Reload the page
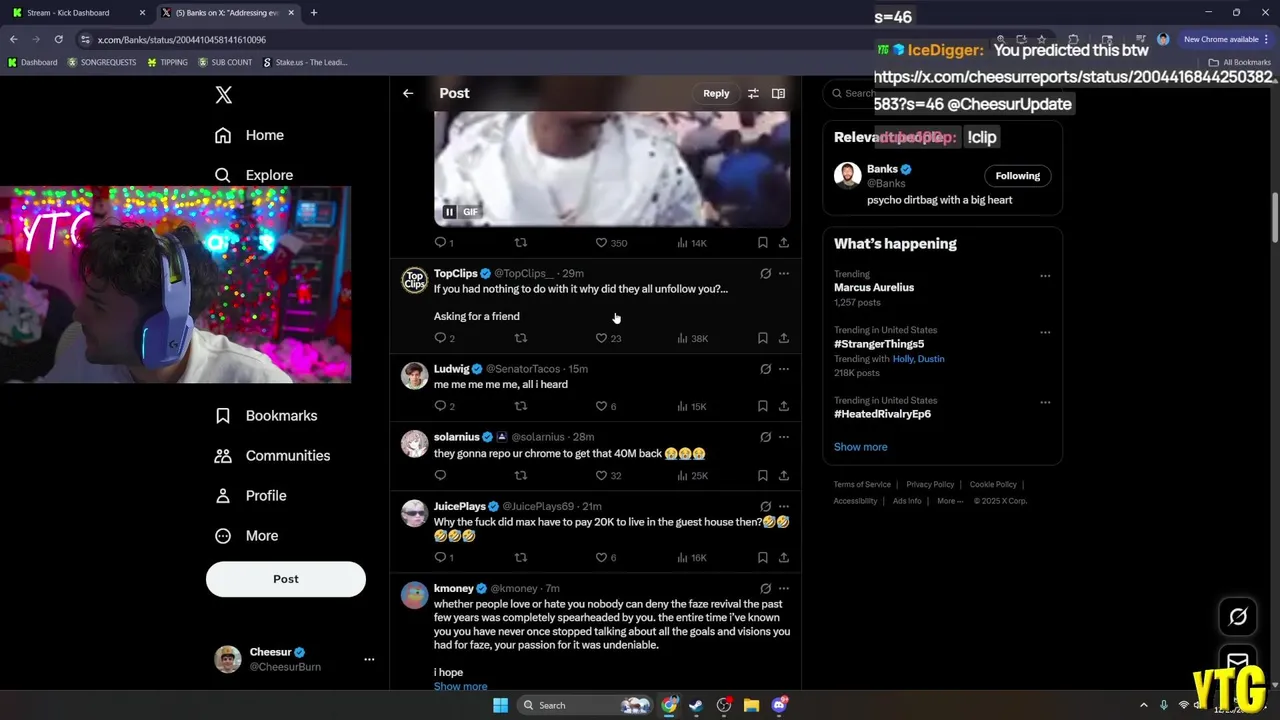This screenshot has width=1280, height=720. (x=59, y=39)
